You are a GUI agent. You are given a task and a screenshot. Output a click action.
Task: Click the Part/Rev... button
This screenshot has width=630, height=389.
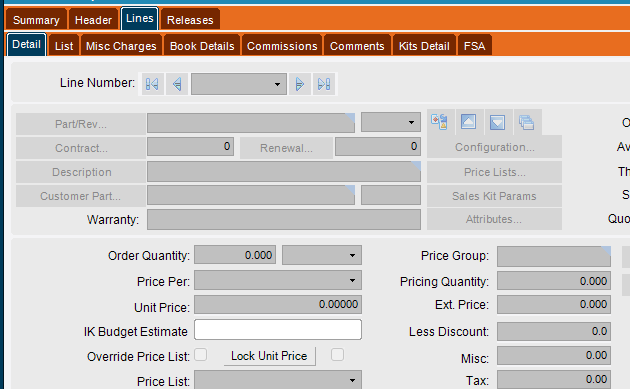pos(81,124)
